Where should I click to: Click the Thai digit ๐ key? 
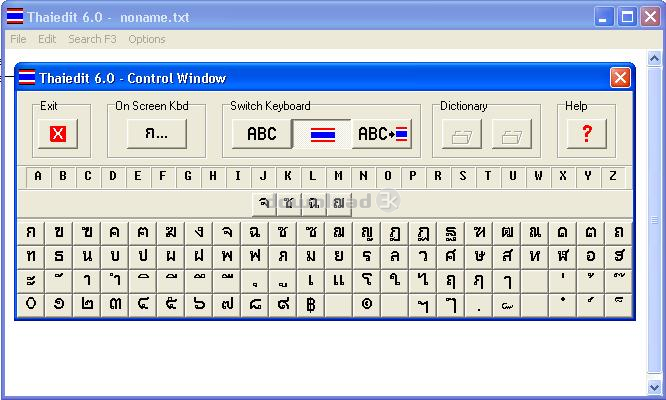[31, 305]
